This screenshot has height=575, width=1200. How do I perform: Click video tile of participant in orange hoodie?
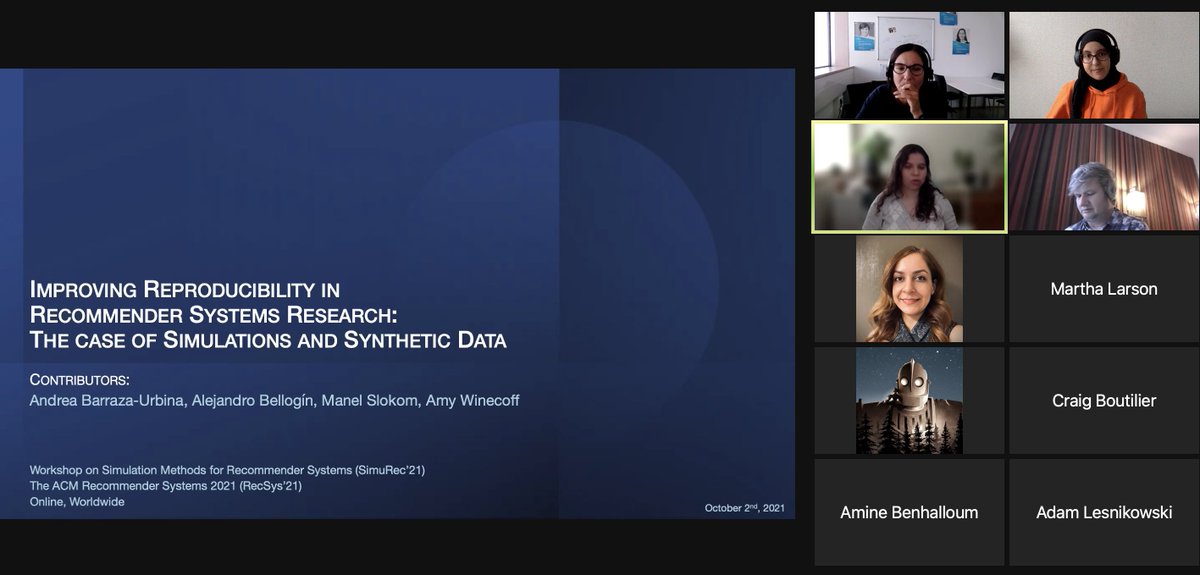point(1104,65)
